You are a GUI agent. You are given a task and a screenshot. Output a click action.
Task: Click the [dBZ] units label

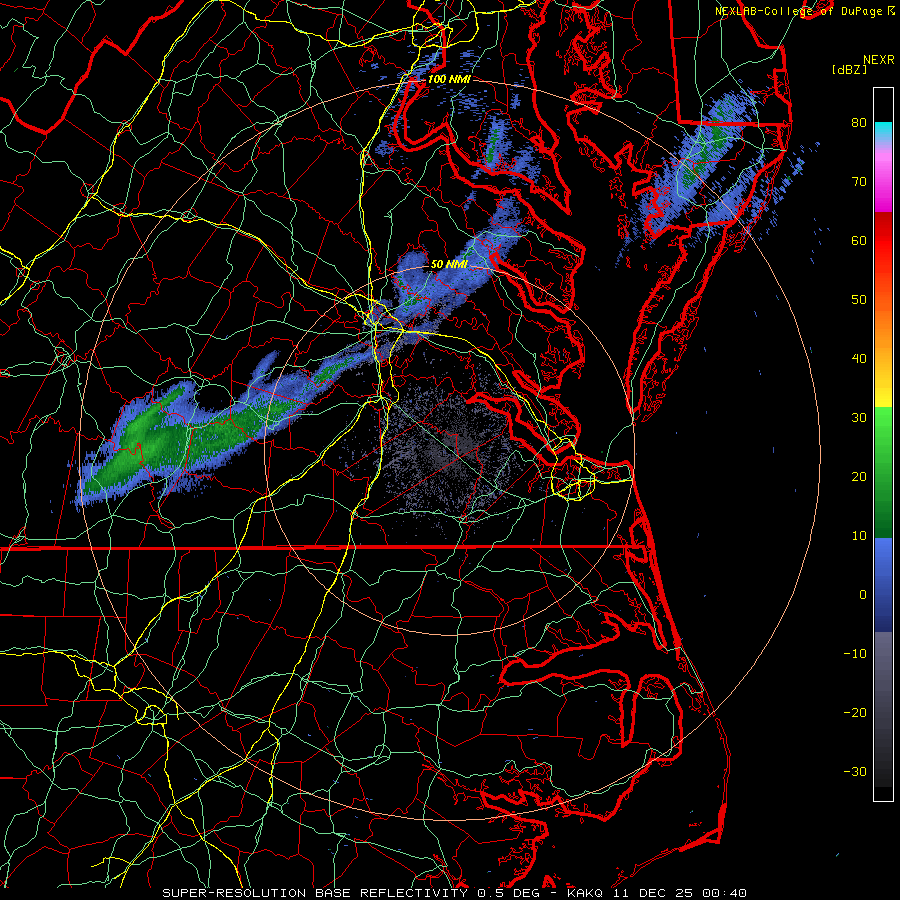click(x=849, y=70)
